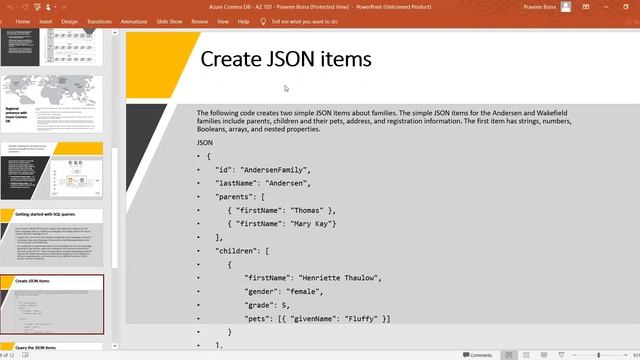The width and height of the screenshot is (640, 360).
Task: Click the intro paragraph about families
Action: click(384, 121)
